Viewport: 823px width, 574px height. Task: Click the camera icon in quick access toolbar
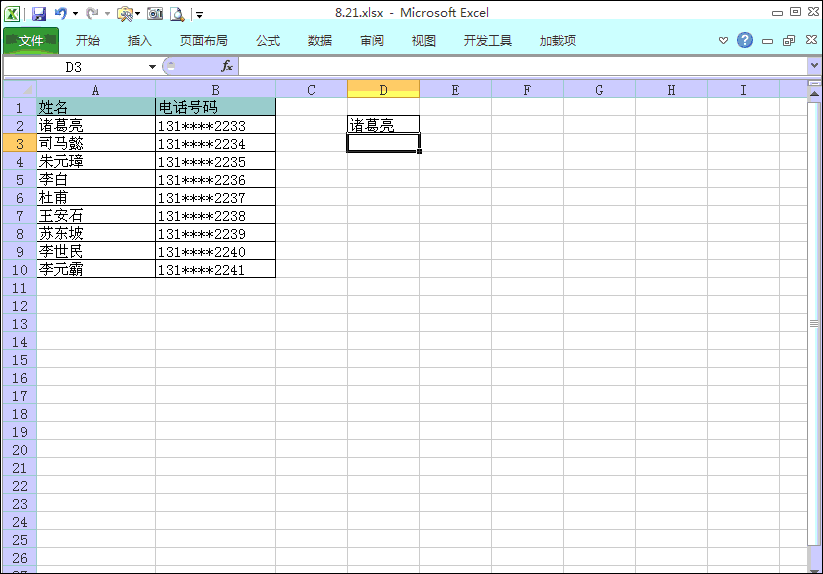pyautogui.click(x=155, y=14)
